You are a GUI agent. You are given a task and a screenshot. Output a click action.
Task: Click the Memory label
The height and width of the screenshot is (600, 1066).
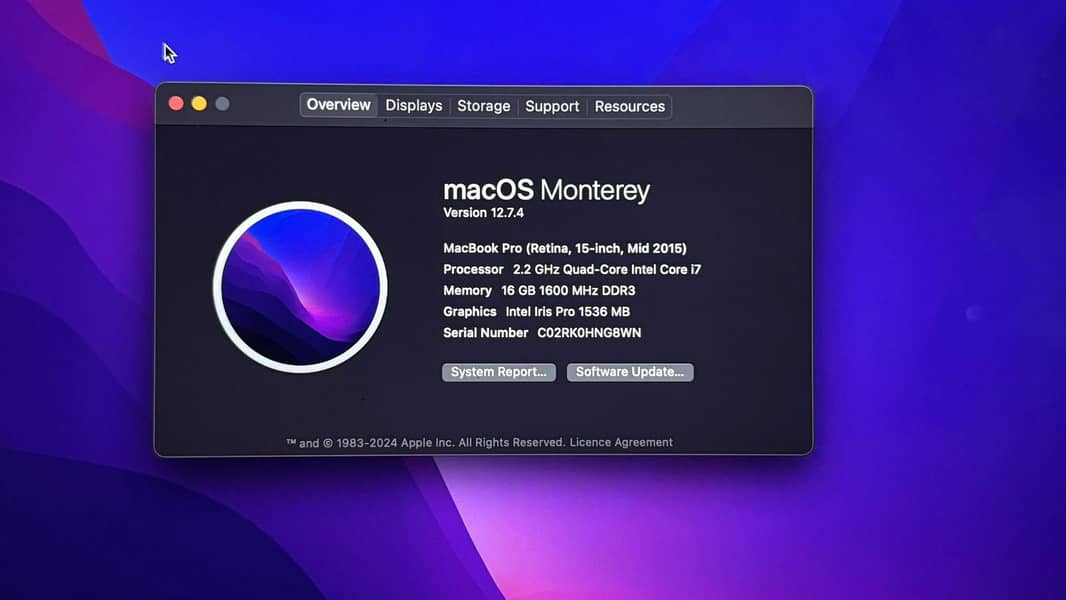[x=467, y=291]
